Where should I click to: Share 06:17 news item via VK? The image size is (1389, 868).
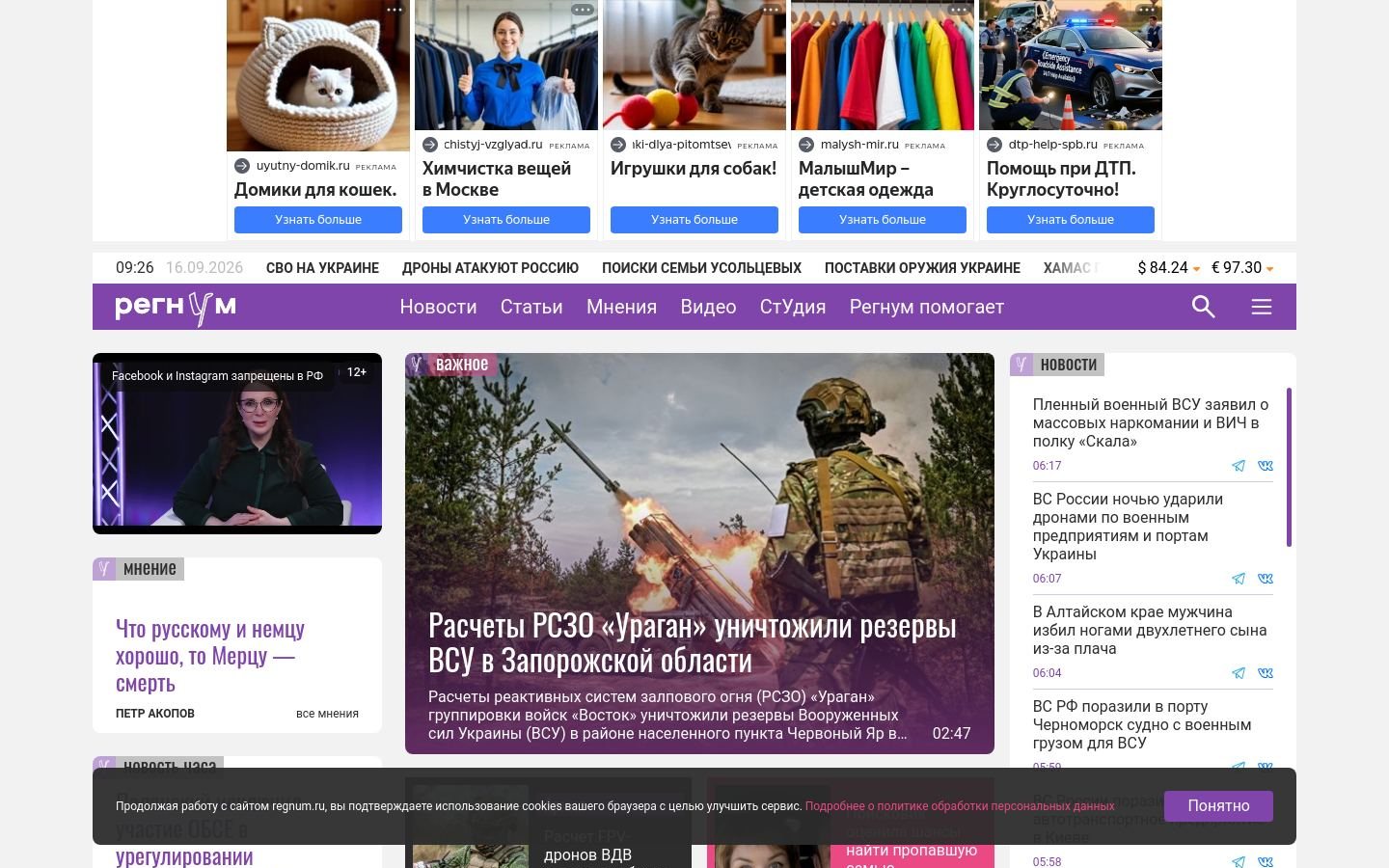pyautogui.click(x=1266, y=466)
